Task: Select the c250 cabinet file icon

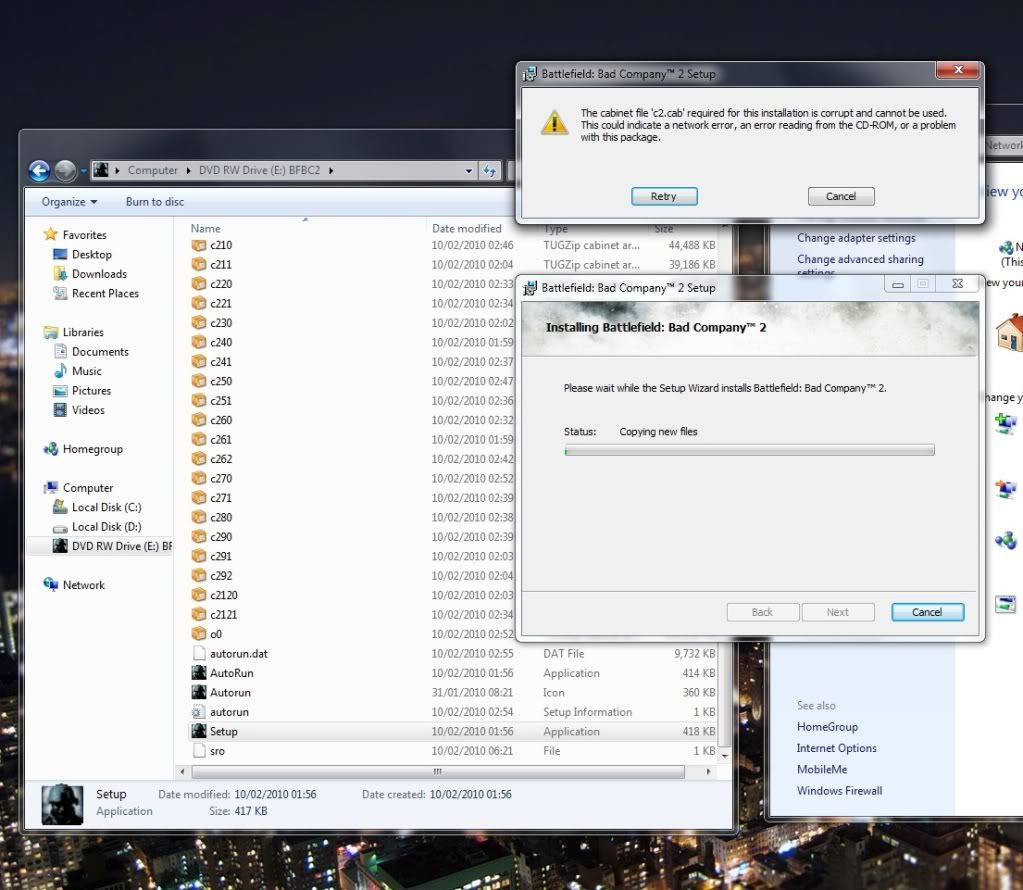Action: (x=199, y=381)
